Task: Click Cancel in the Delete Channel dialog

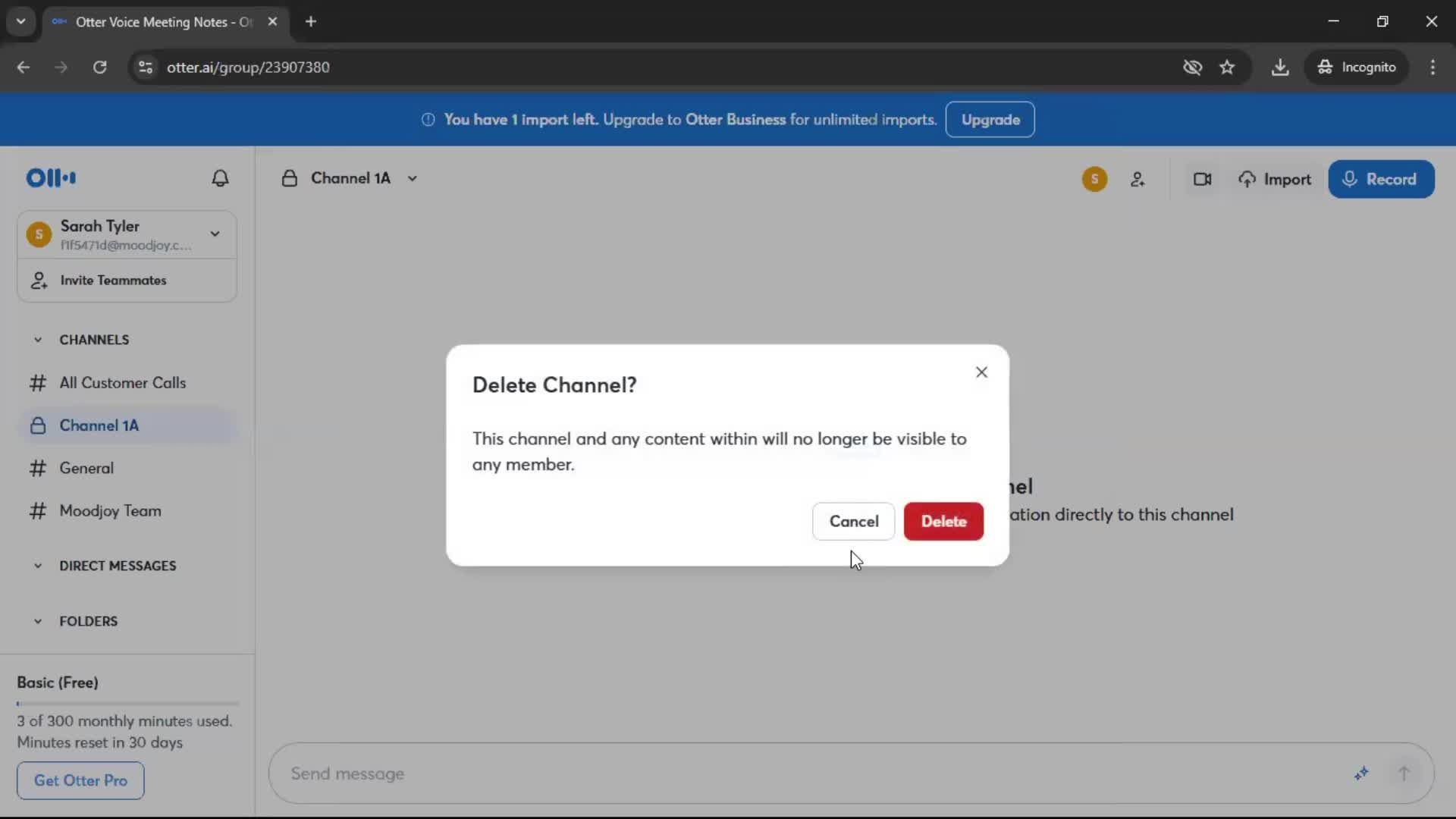Action: 853,522
